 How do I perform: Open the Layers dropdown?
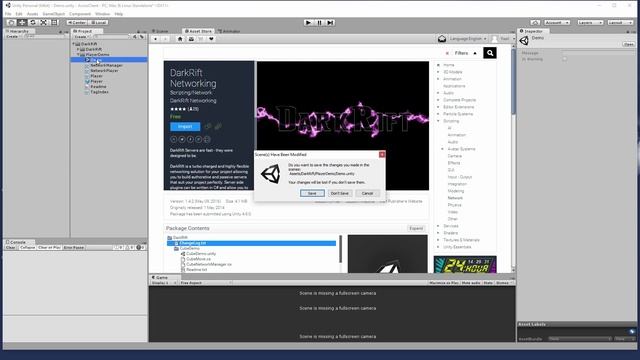[x=590, y=22]
